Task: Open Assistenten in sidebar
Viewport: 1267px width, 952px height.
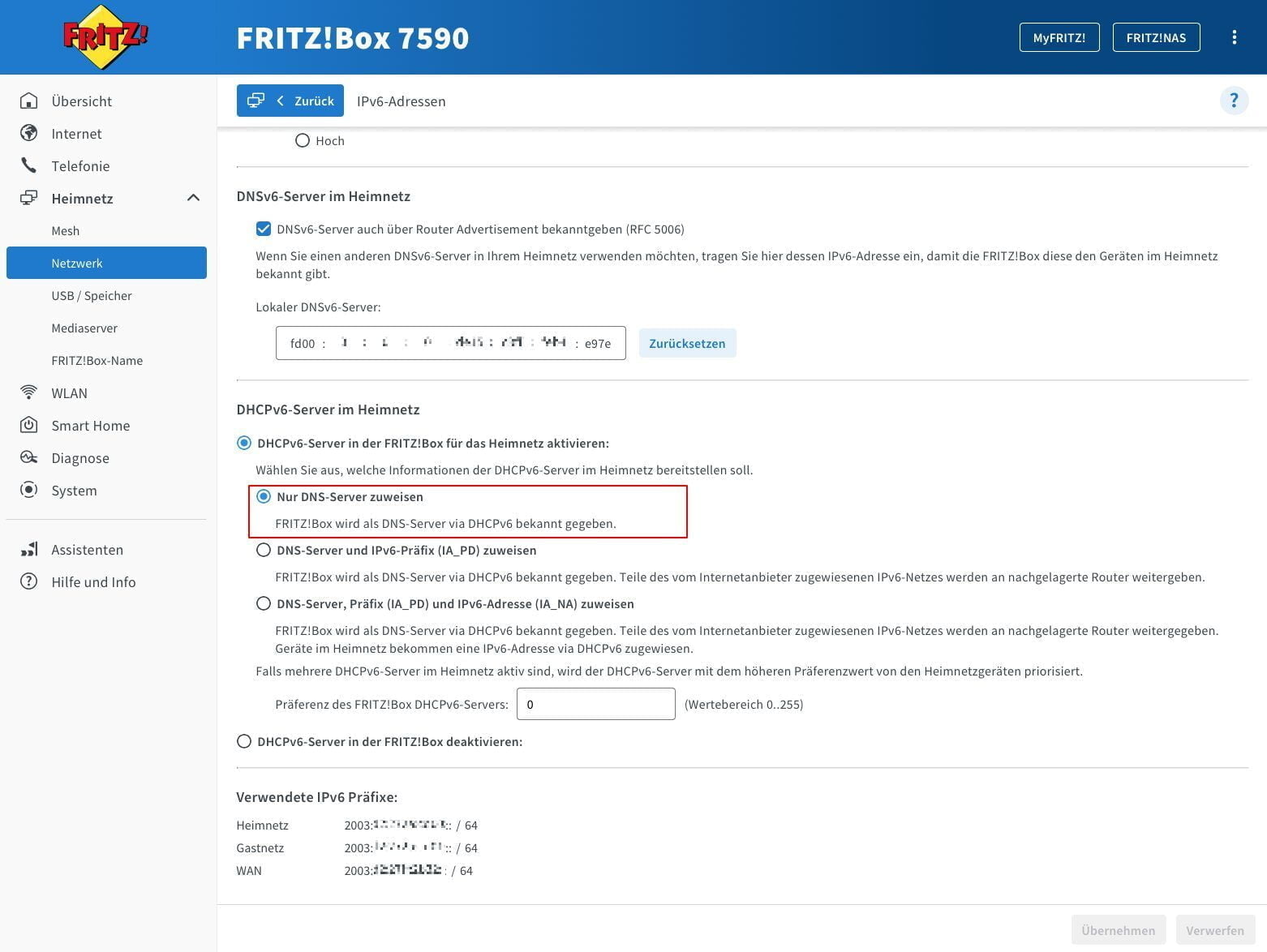Action: [x=87, y=550]
